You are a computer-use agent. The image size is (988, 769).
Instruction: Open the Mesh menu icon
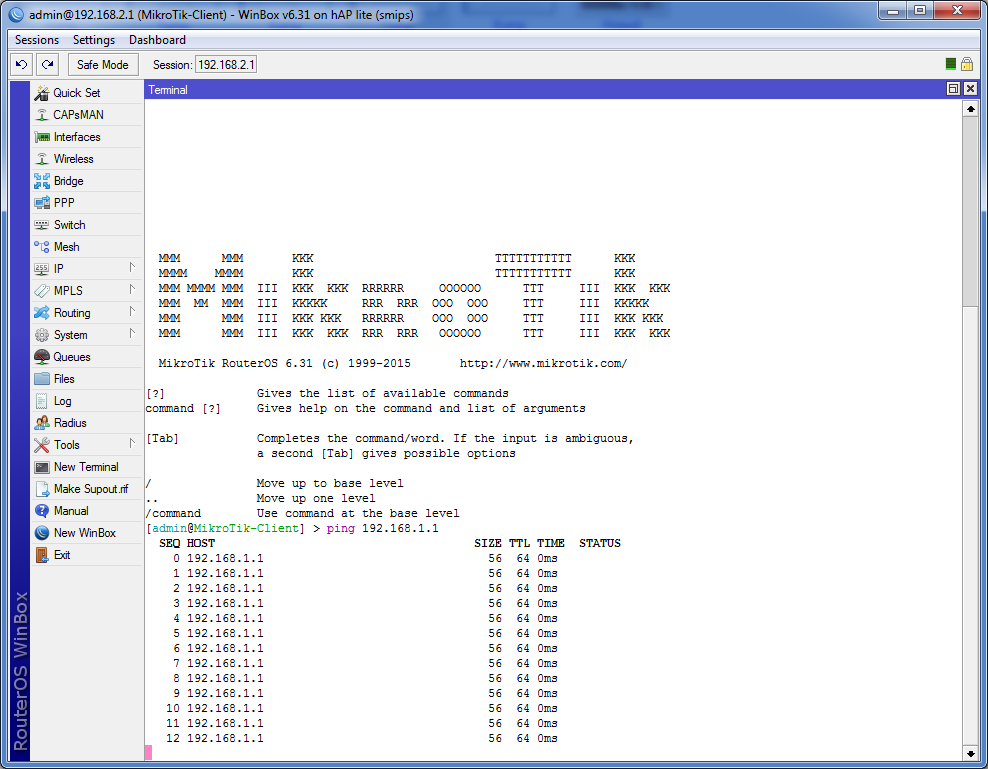(x=42, y=246)
